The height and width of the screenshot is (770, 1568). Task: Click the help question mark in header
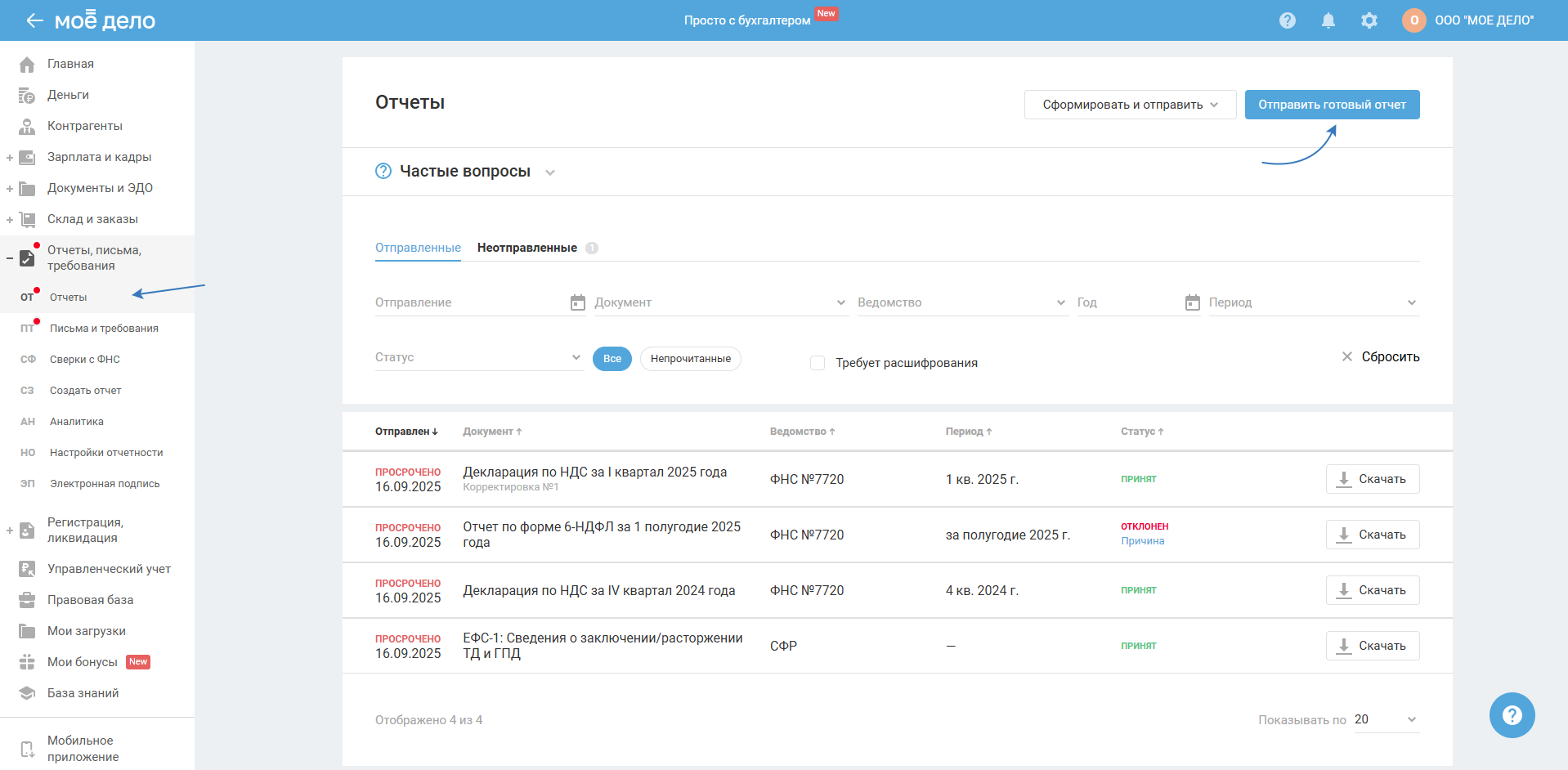(1287, 20)
